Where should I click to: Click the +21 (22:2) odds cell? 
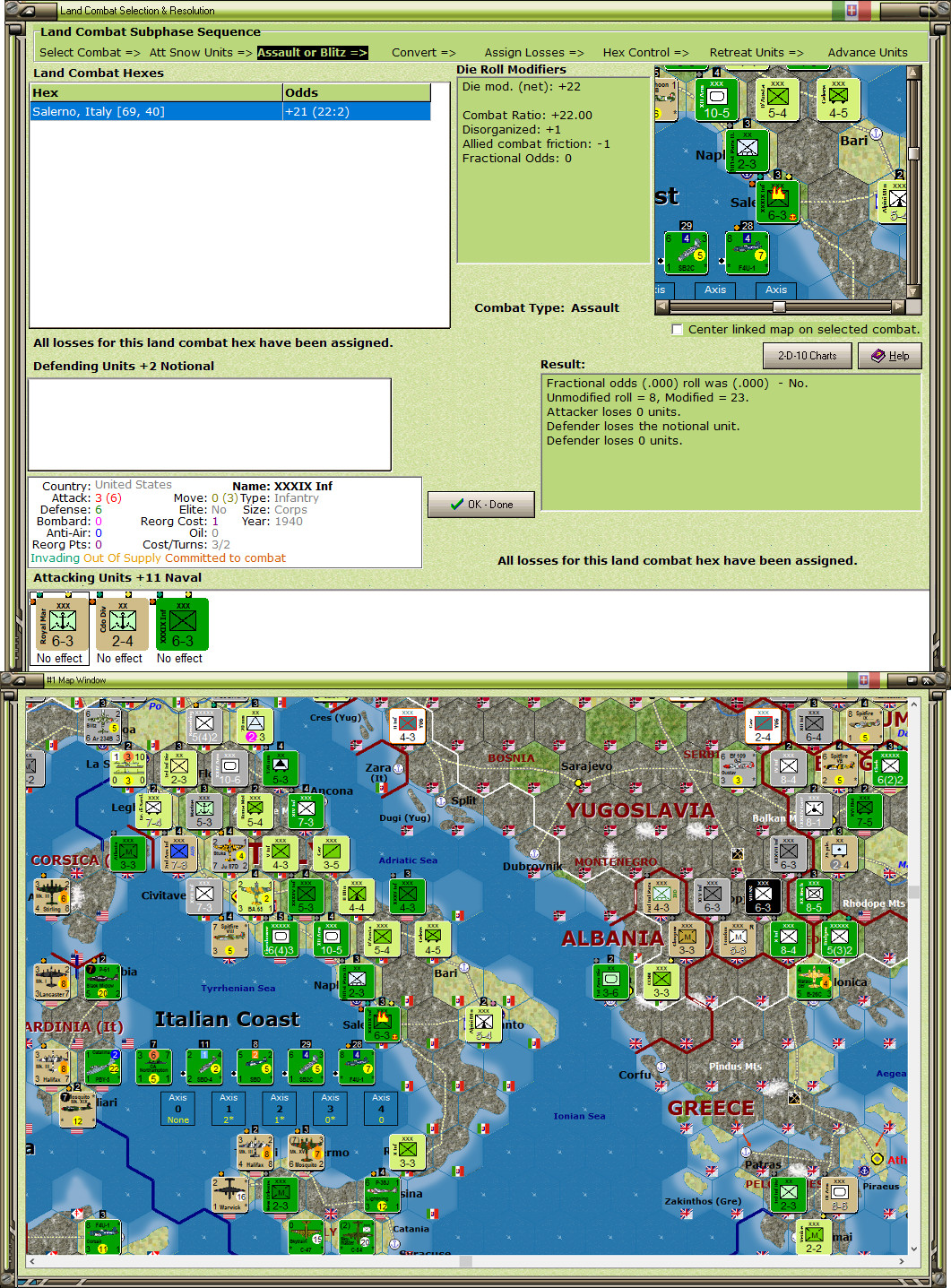357,112
